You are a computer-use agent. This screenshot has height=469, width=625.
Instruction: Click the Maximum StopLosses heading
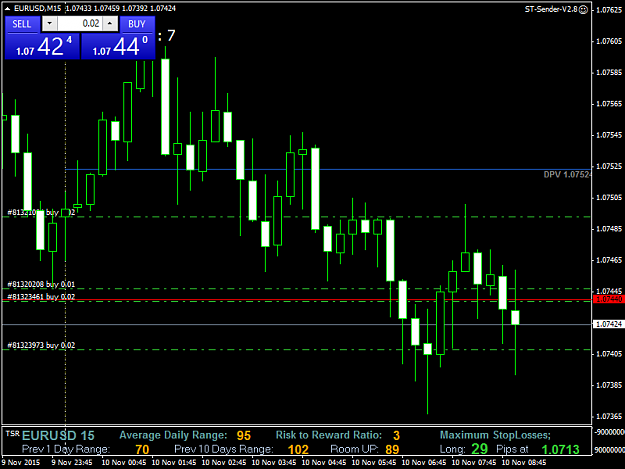pos(495,435)
